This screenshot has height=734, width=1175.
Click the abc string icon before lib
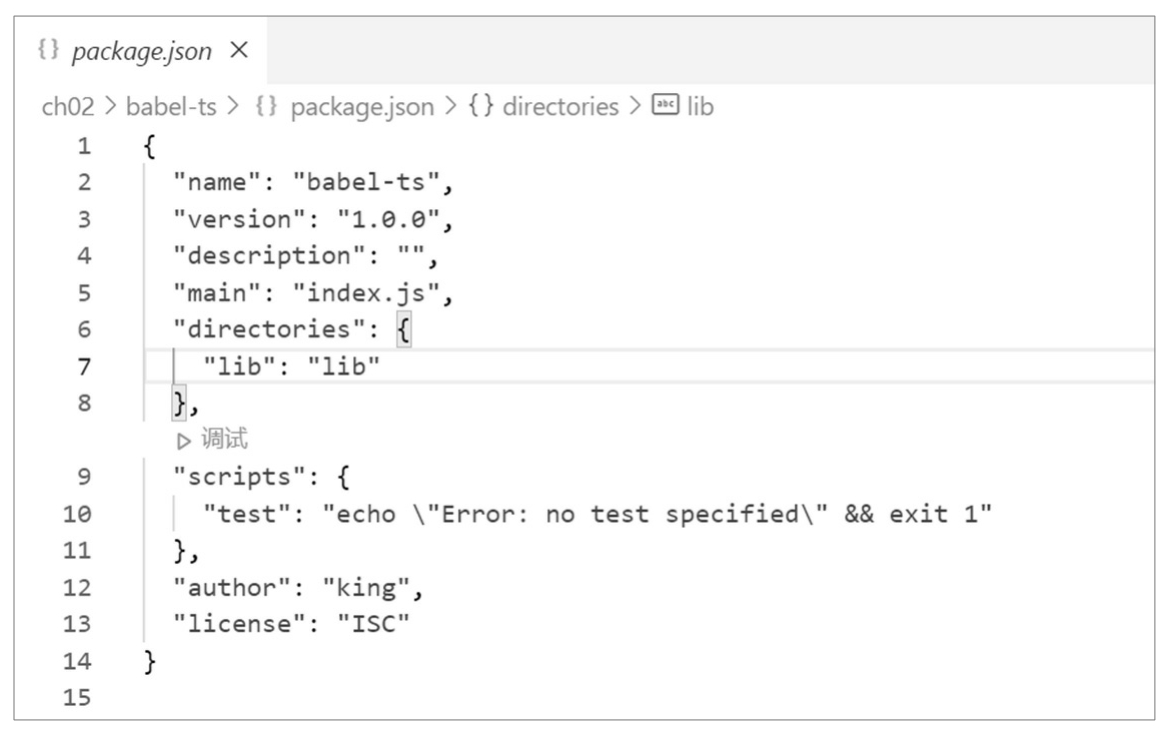click(665, 104)
